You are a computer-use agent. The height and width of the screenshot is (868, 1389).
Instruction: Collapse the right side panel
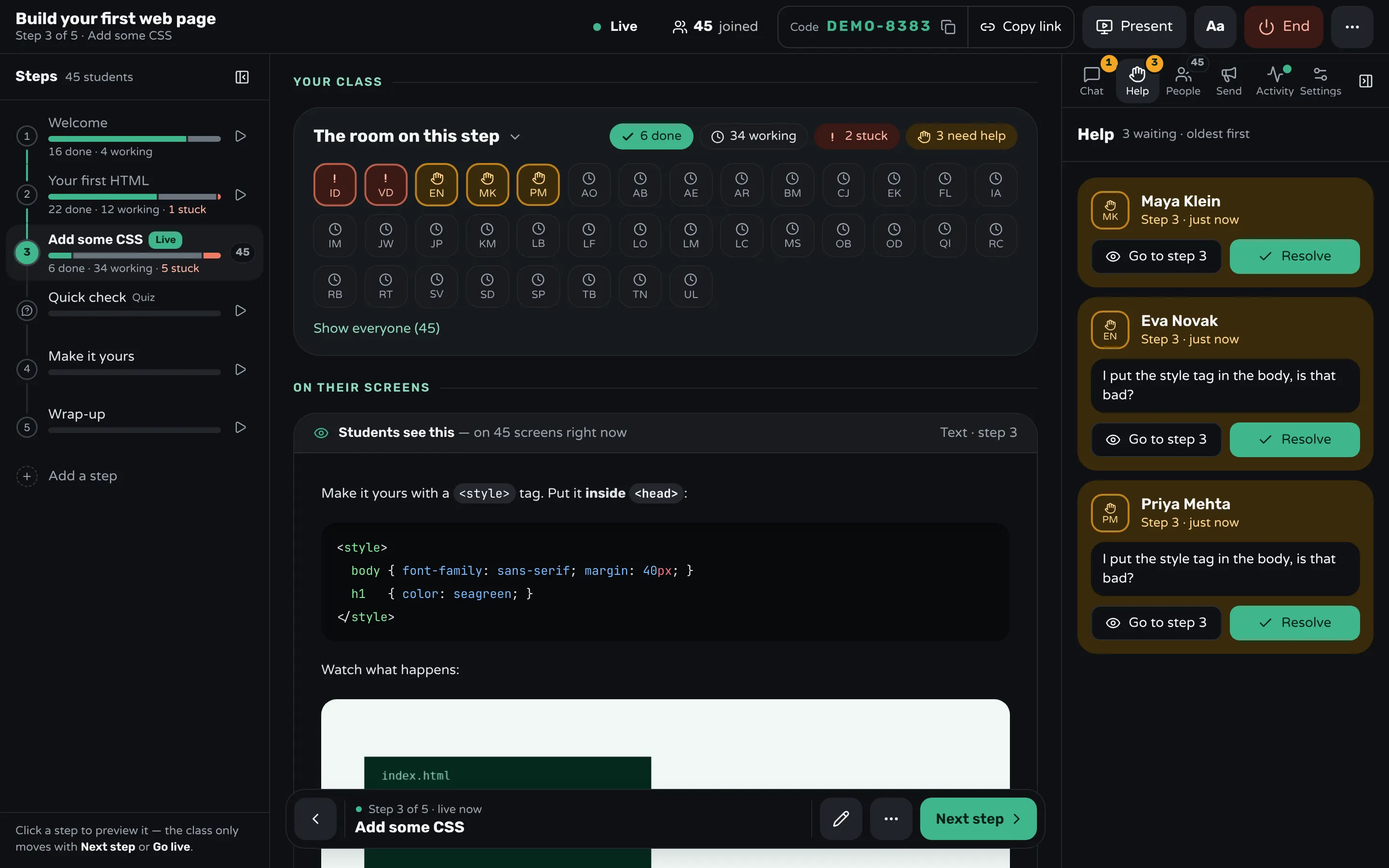[1365, 81]
